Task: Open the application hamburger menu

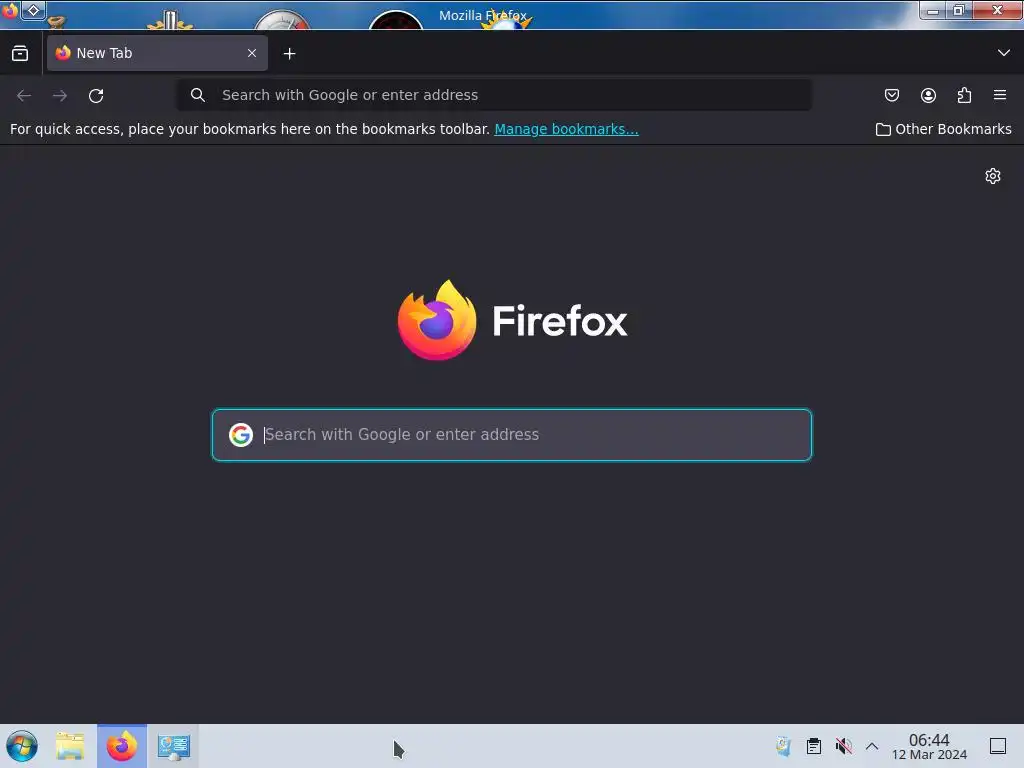Action: pyautogui.click(x=1000, y=95)
